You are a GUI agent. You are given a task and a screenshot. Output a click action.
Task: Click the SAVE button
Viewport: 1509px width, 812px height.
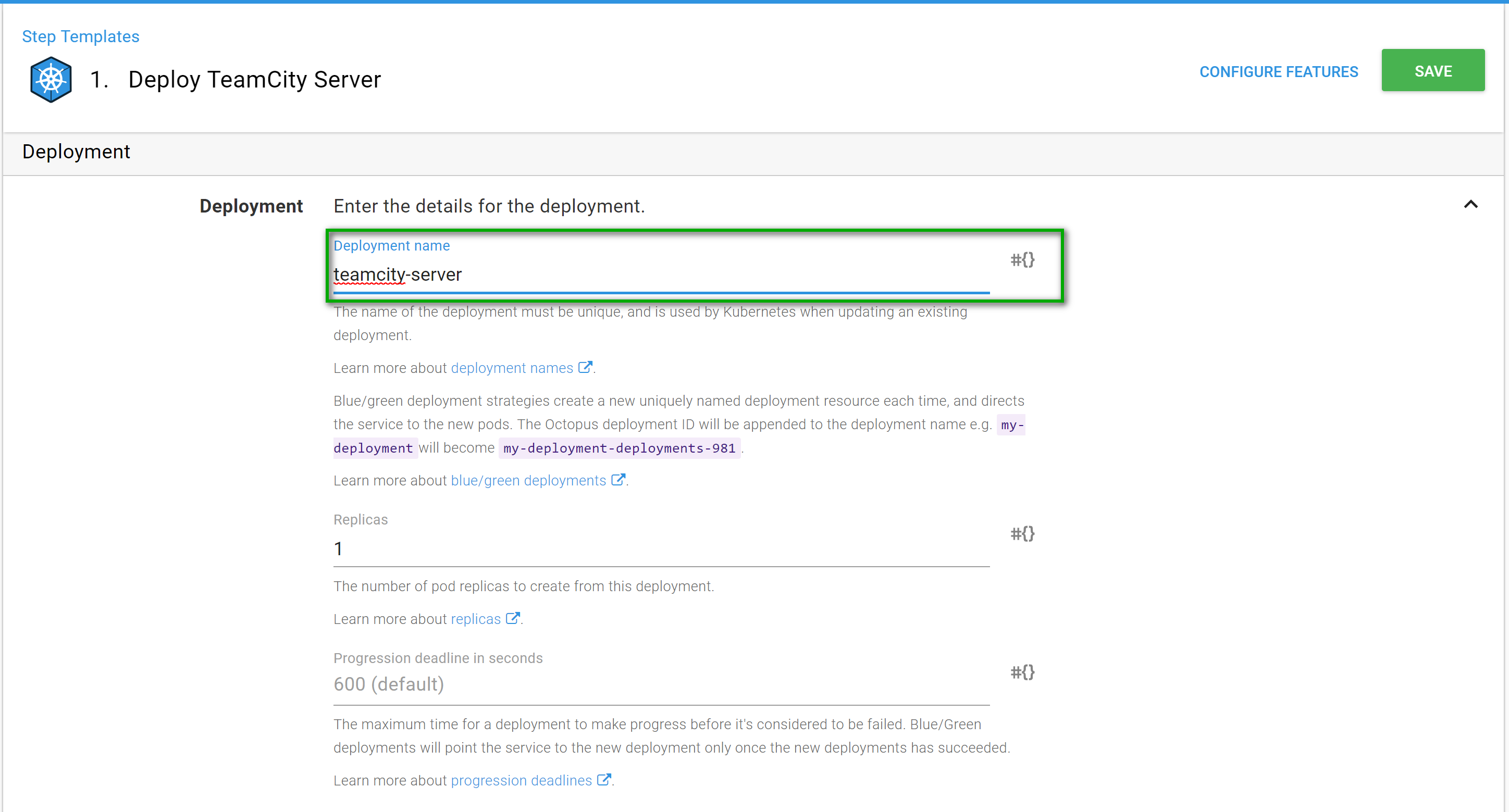(1434, 71)
